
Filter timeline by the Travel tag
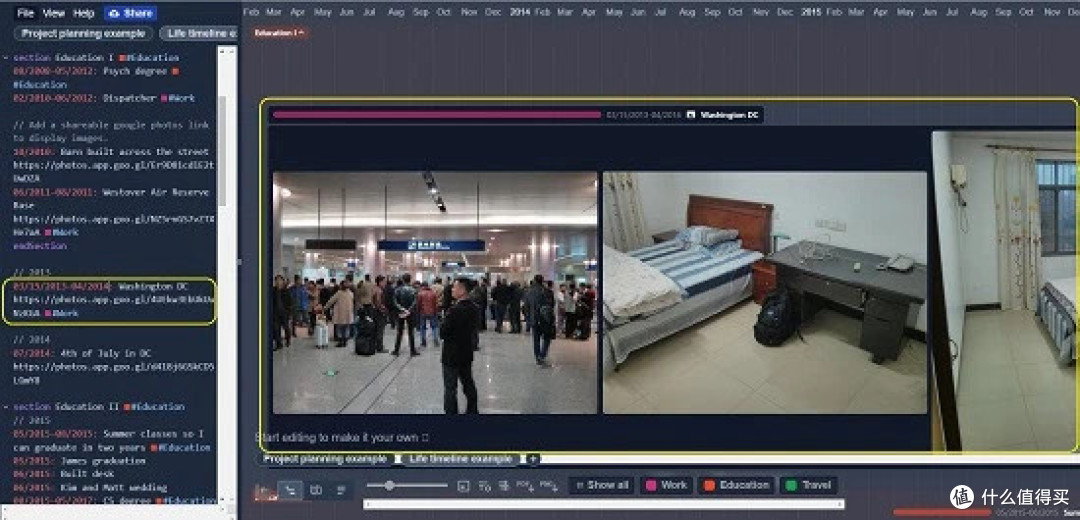[809, 485]
